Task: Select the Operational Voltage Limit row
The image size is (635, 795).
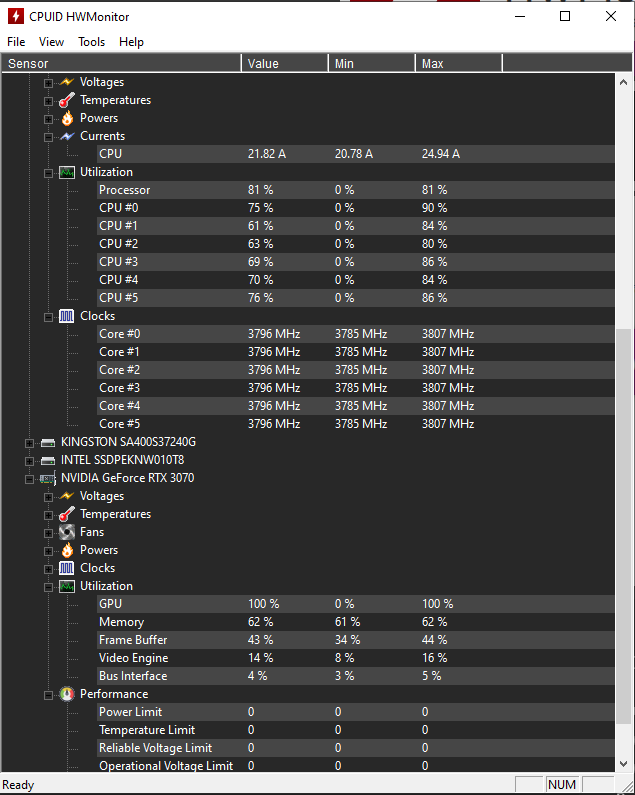Action: (x=356, y=766)
